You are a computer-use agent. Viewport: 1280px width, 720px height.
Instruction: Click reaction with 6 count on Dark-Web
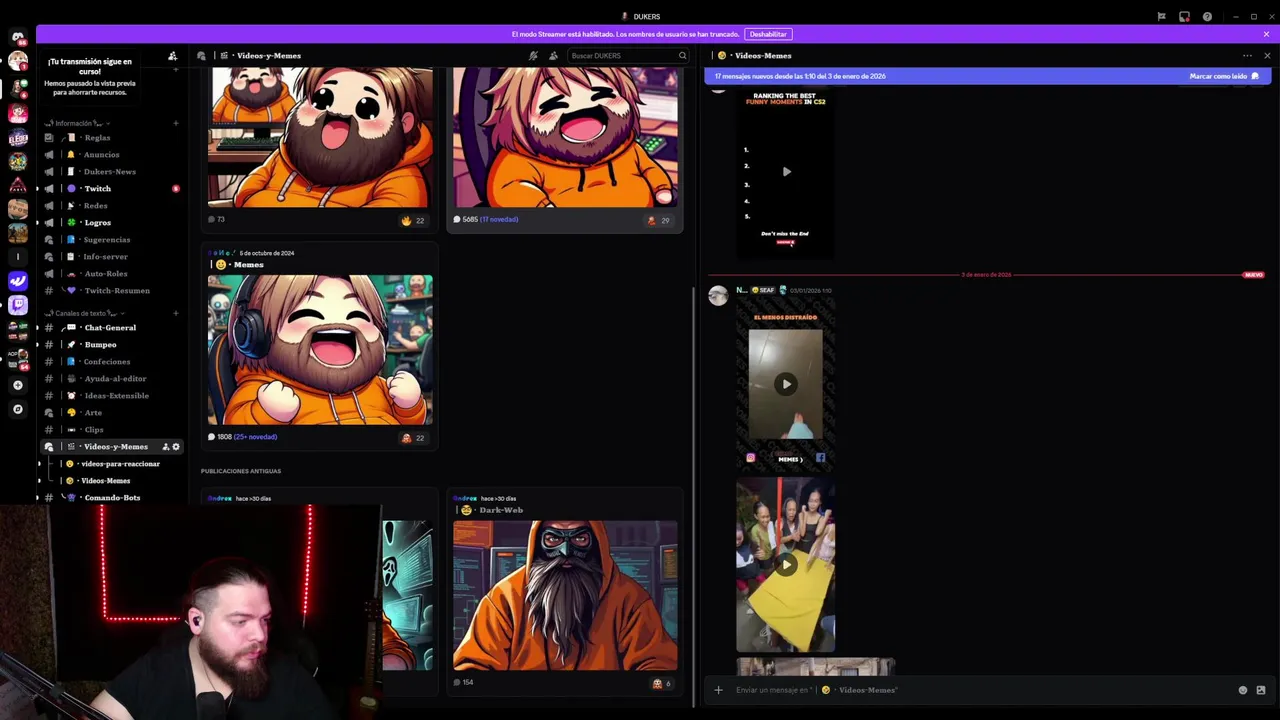[x=662, y=684]
